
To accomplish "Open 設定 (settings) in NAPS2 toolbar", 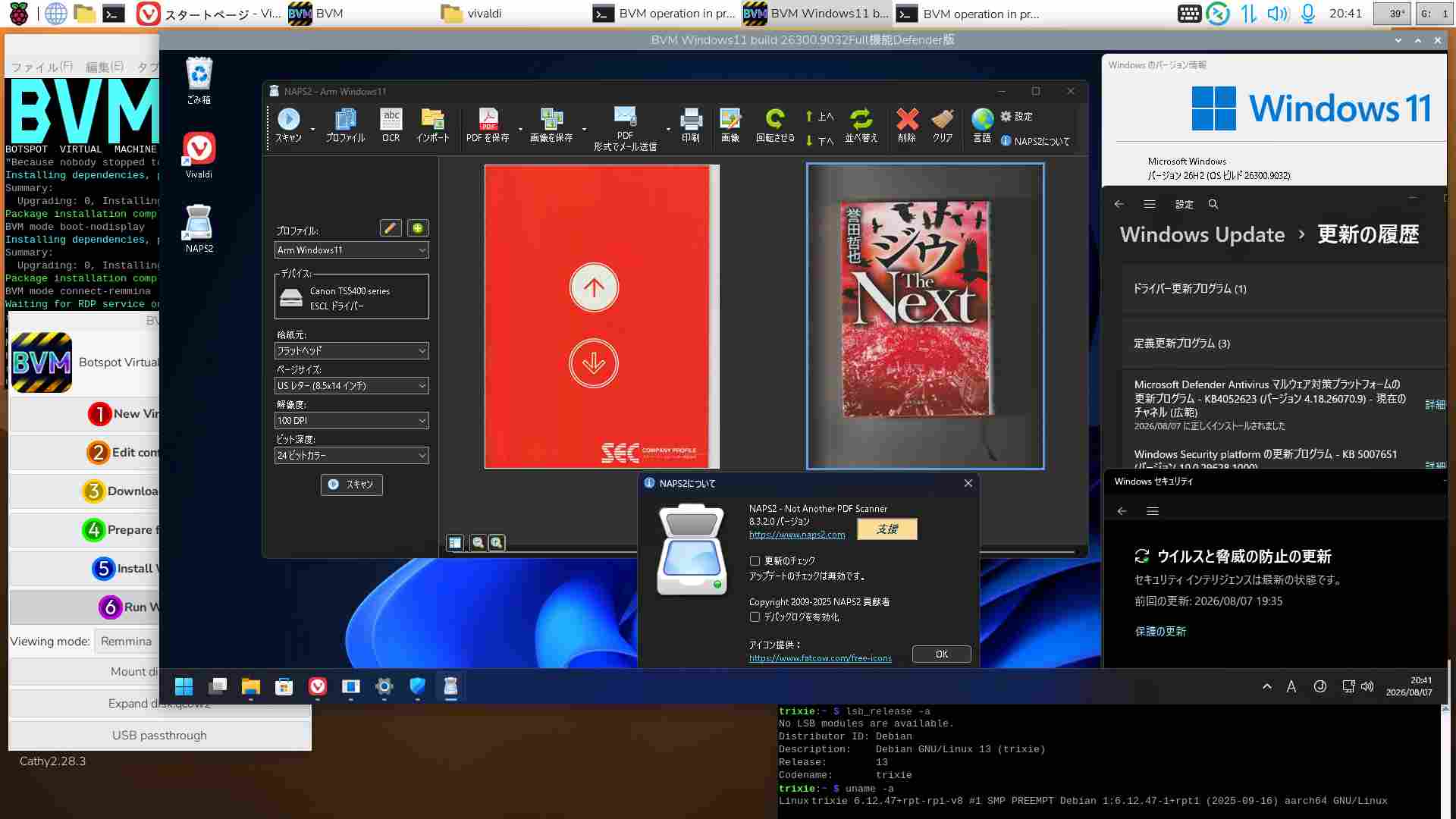I will coord(1016,117).
